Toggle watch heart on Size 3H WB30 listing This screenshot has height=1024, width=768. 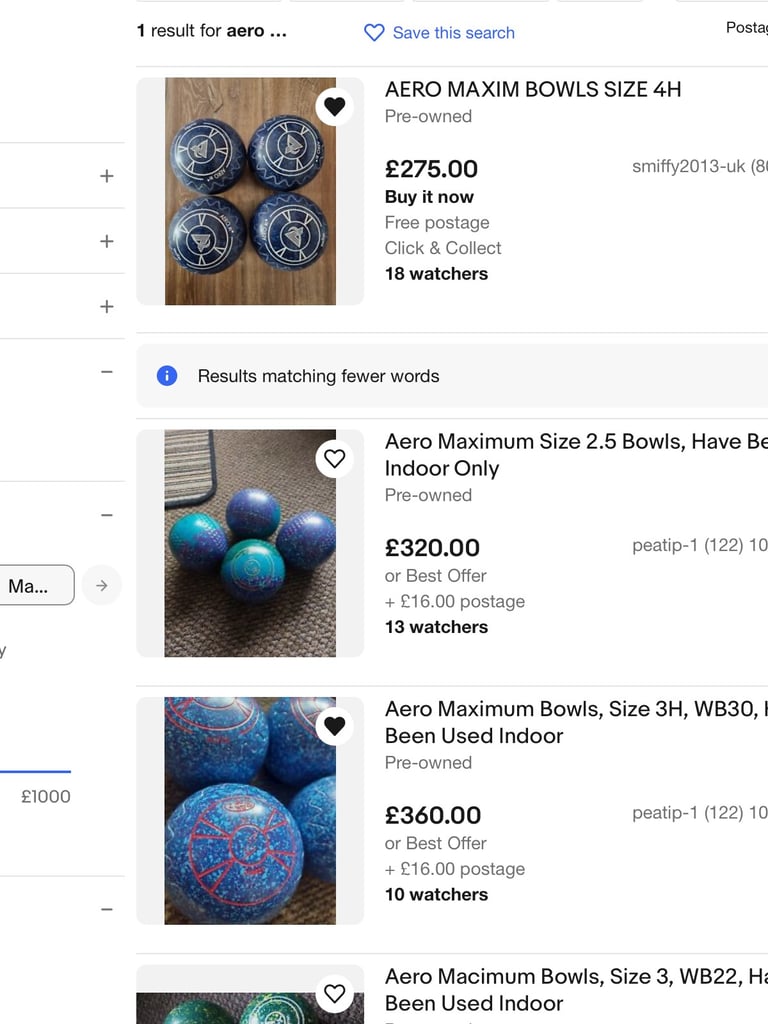[x=334, y=726]
